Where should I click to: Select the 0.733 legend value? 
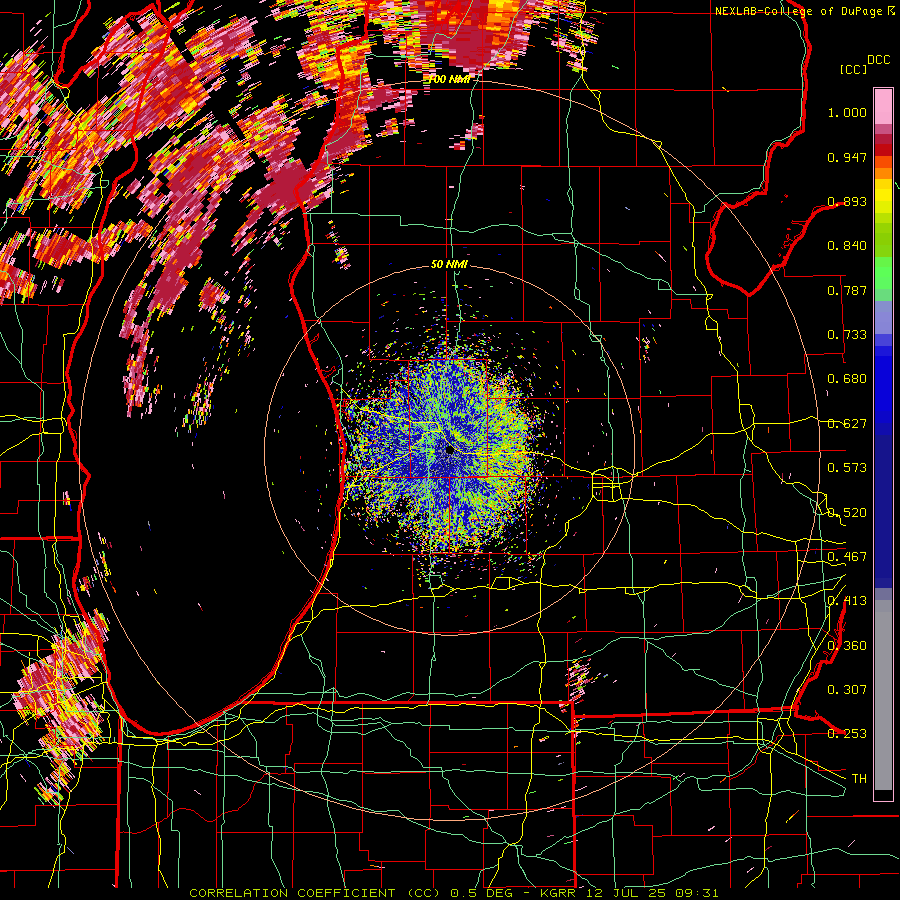[x=847, y=335]
